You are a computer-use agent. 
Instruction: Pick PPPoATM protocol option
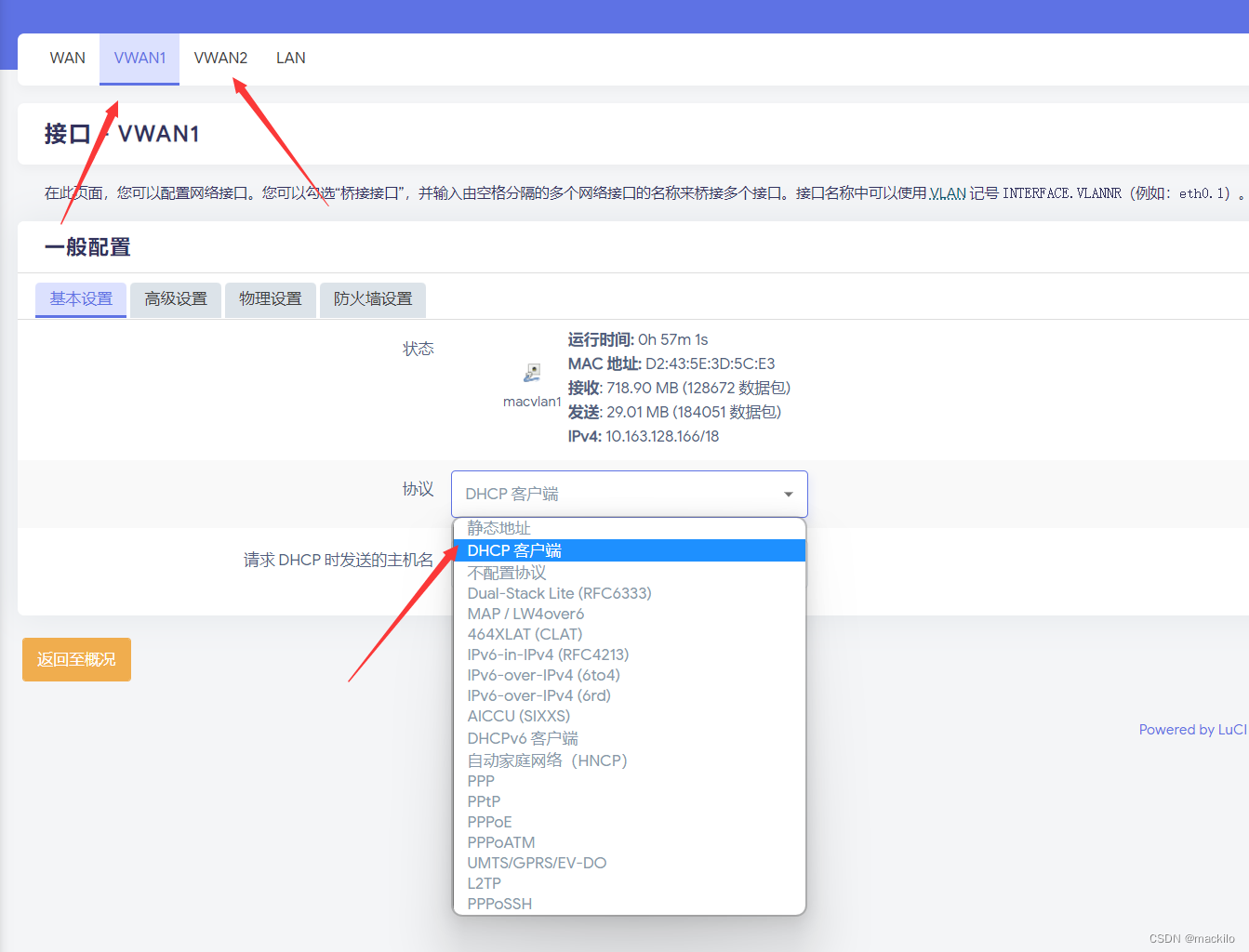[x=629, y=842]
